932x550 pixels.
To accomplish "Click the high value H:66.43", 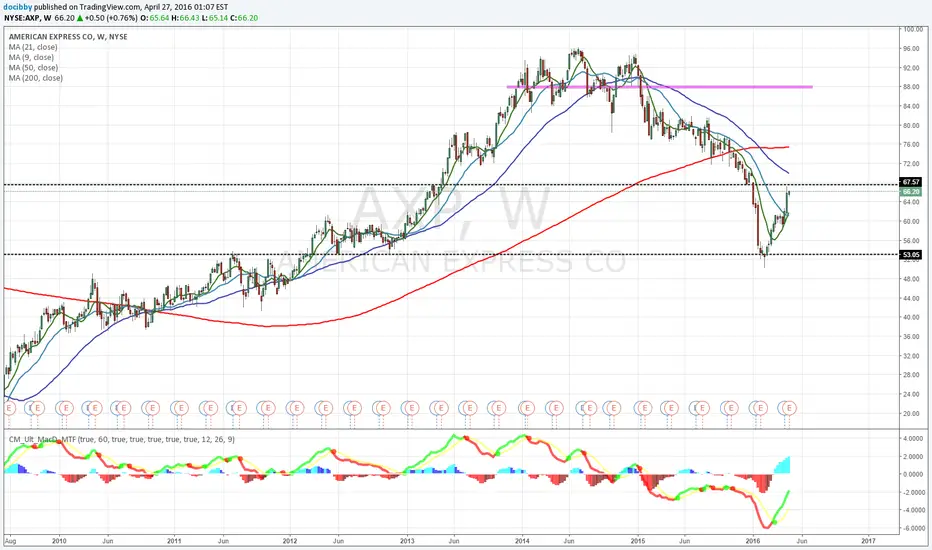I will pyautogui.click(x=184, y=18).
